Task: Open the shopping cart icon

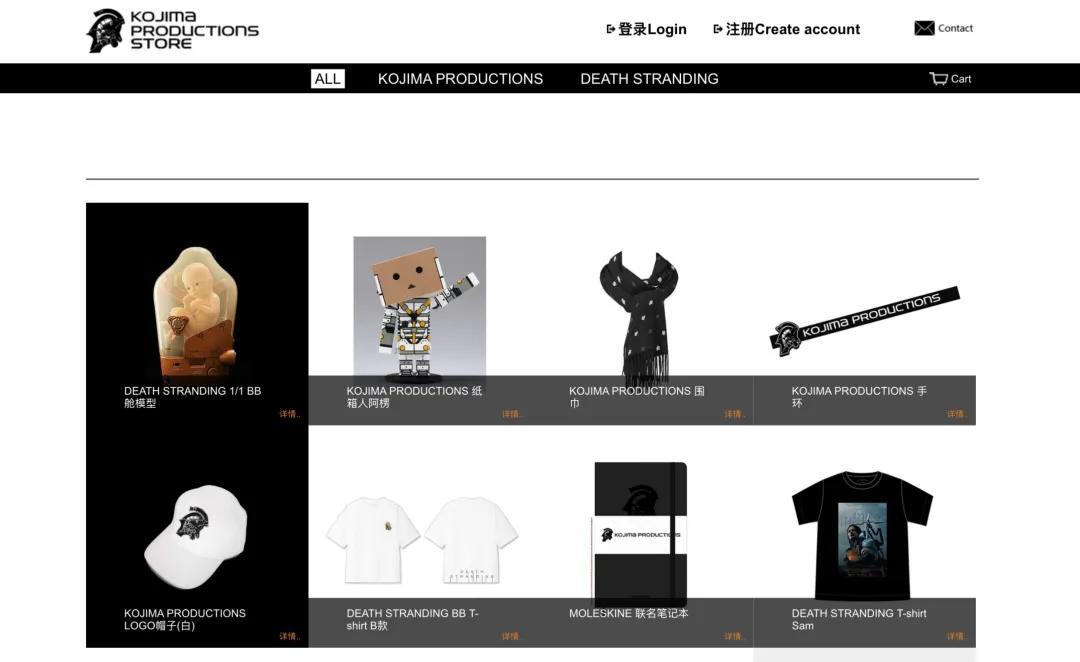Action: tap(938, 79)
